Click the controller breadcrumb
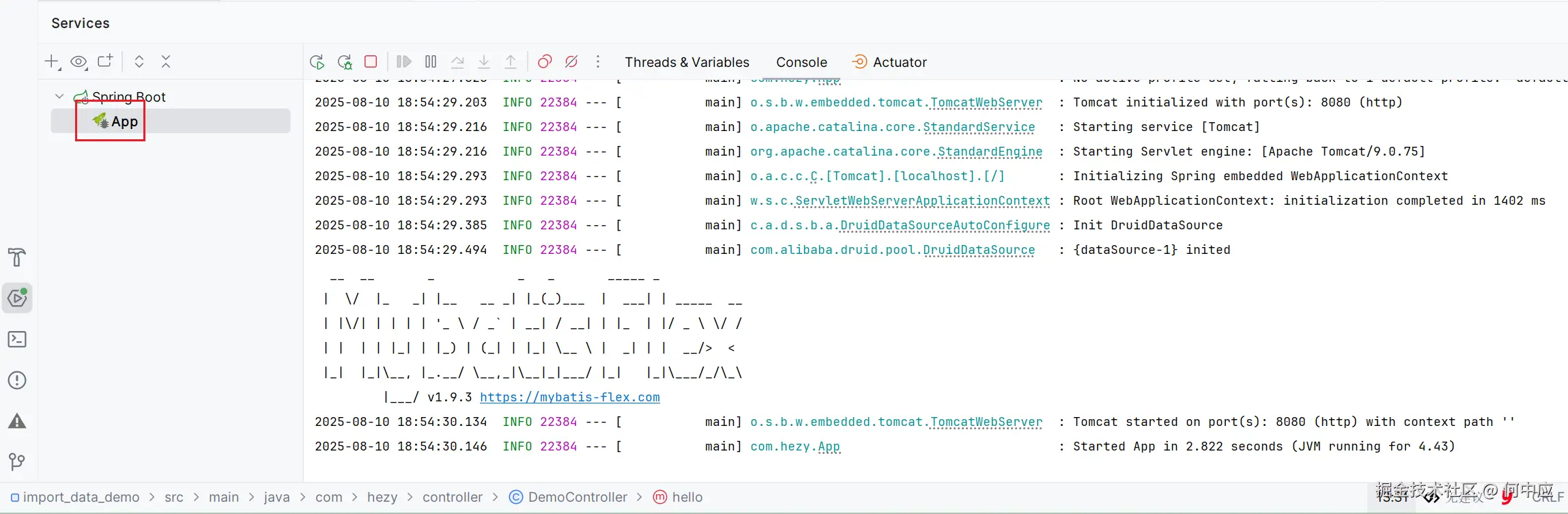This screenshot has height=514, width=1568. [453, 497]
